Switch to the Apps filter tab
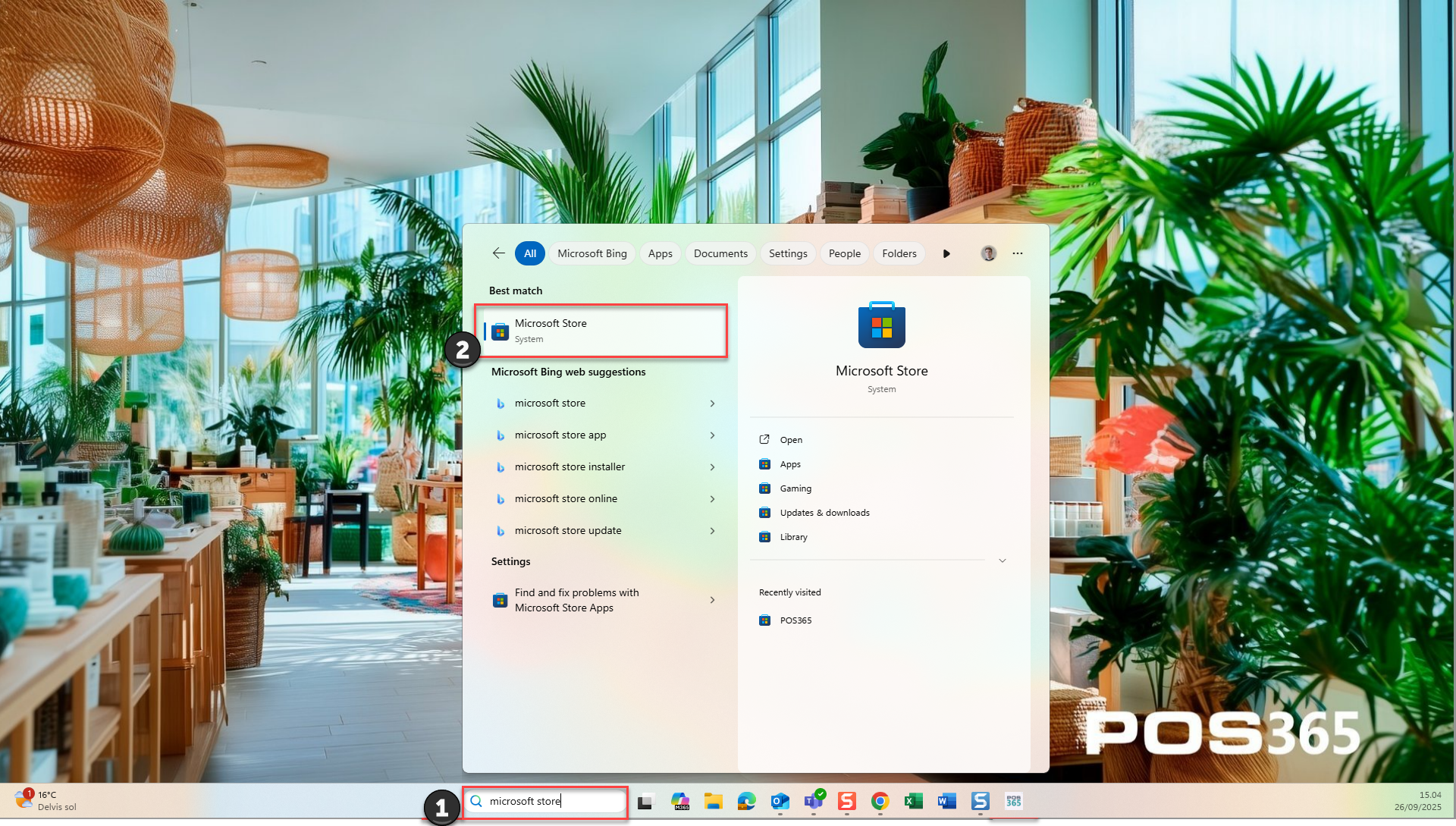The width and height of the screenshot is (1456, 826). (x=660, y=253)
